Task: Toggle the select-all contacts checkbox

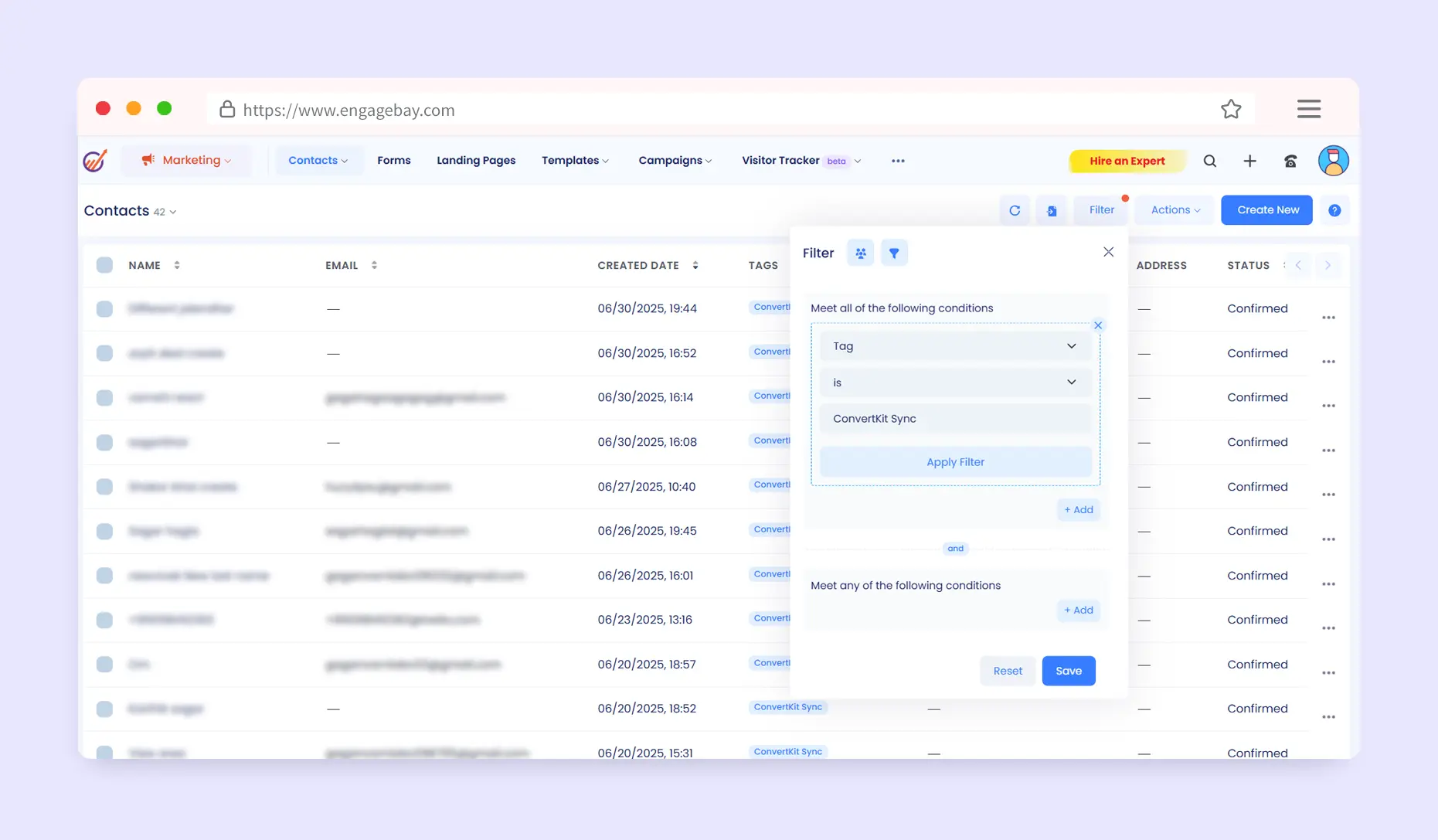Action: pyautogui.click(x=104, y=265)
